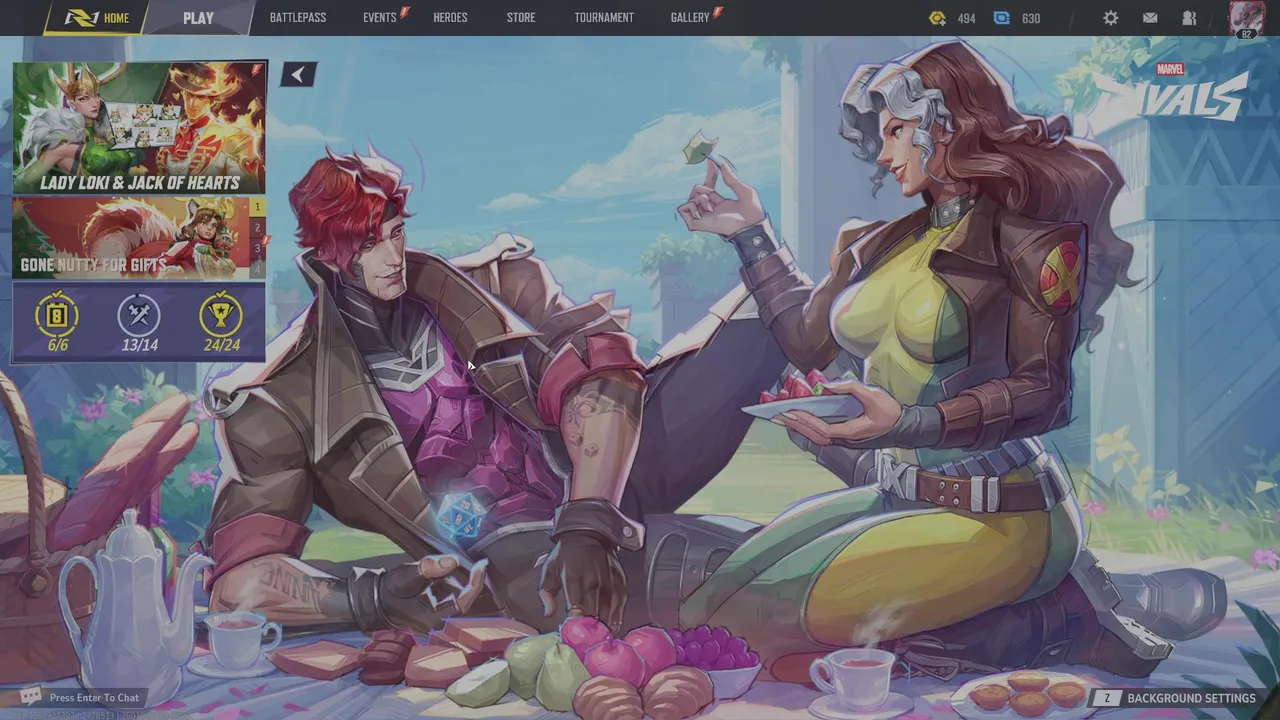
Task: Open Gone Nutty For Gifts banner
Action: coord(130,238)
